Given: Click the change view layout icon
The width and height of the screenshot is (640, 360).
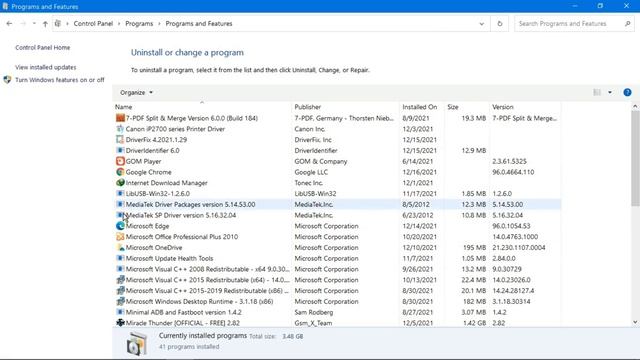Looking at the screenshot, I should pyautogui.click(x=597, y=92).
